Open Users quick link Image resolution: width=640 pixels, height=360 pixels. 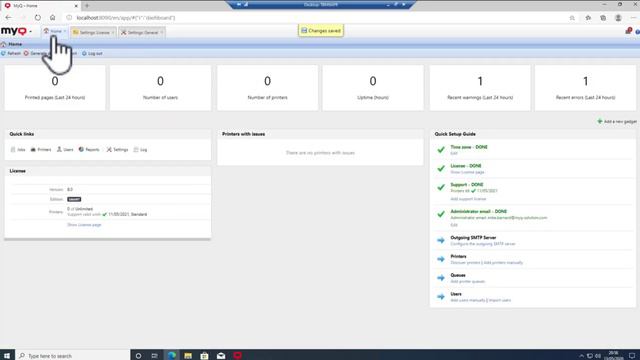tap(65, 150)
